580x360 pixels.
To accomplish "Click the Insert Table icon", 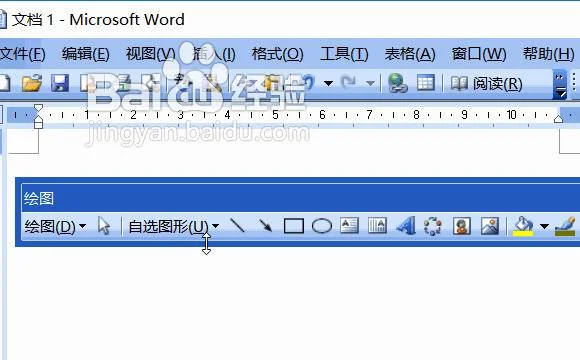I will tap(426, 83).
